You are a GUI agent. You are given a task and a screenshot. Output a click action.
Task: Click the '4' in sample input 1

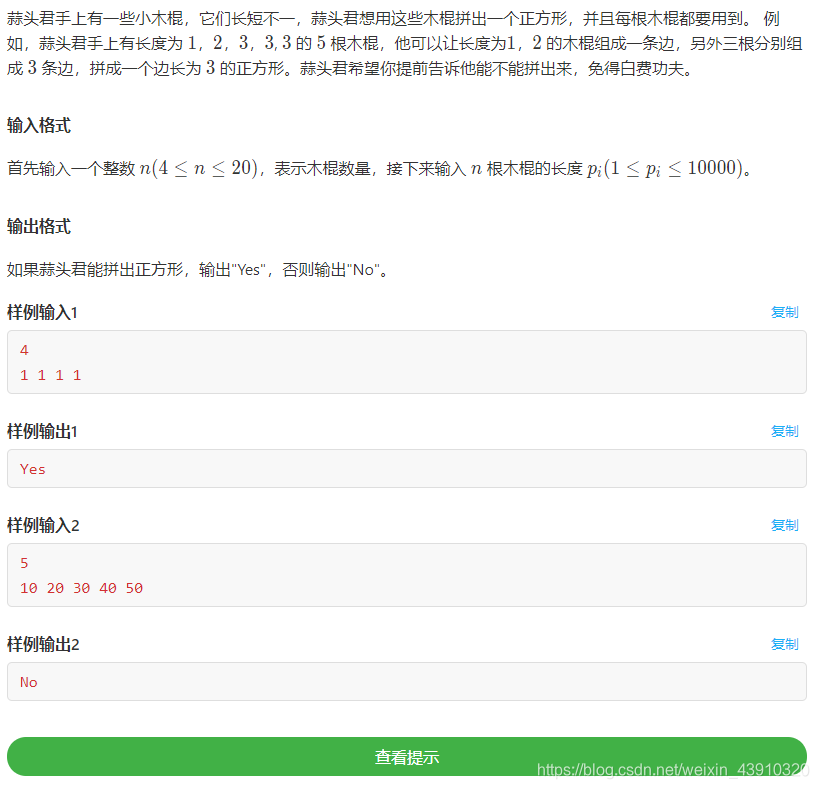[24, 350]
